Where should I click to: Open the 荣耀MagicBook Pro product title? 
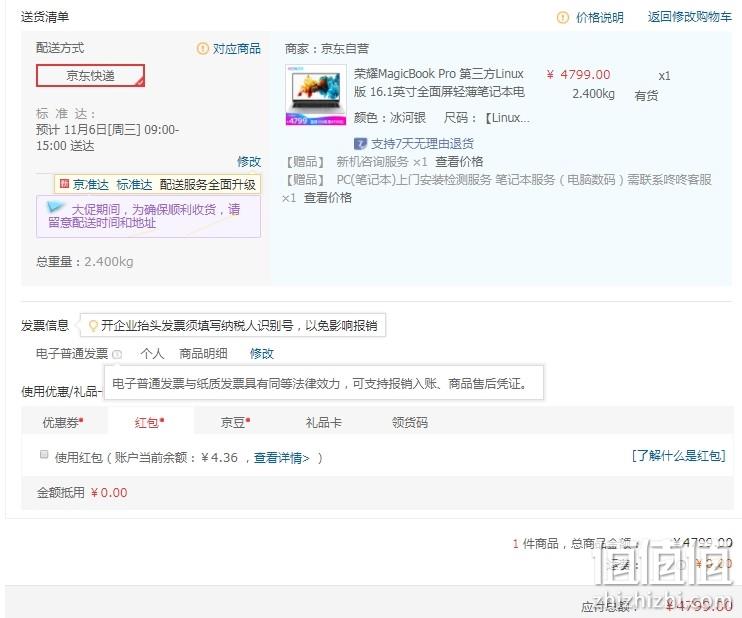point(439,82)
